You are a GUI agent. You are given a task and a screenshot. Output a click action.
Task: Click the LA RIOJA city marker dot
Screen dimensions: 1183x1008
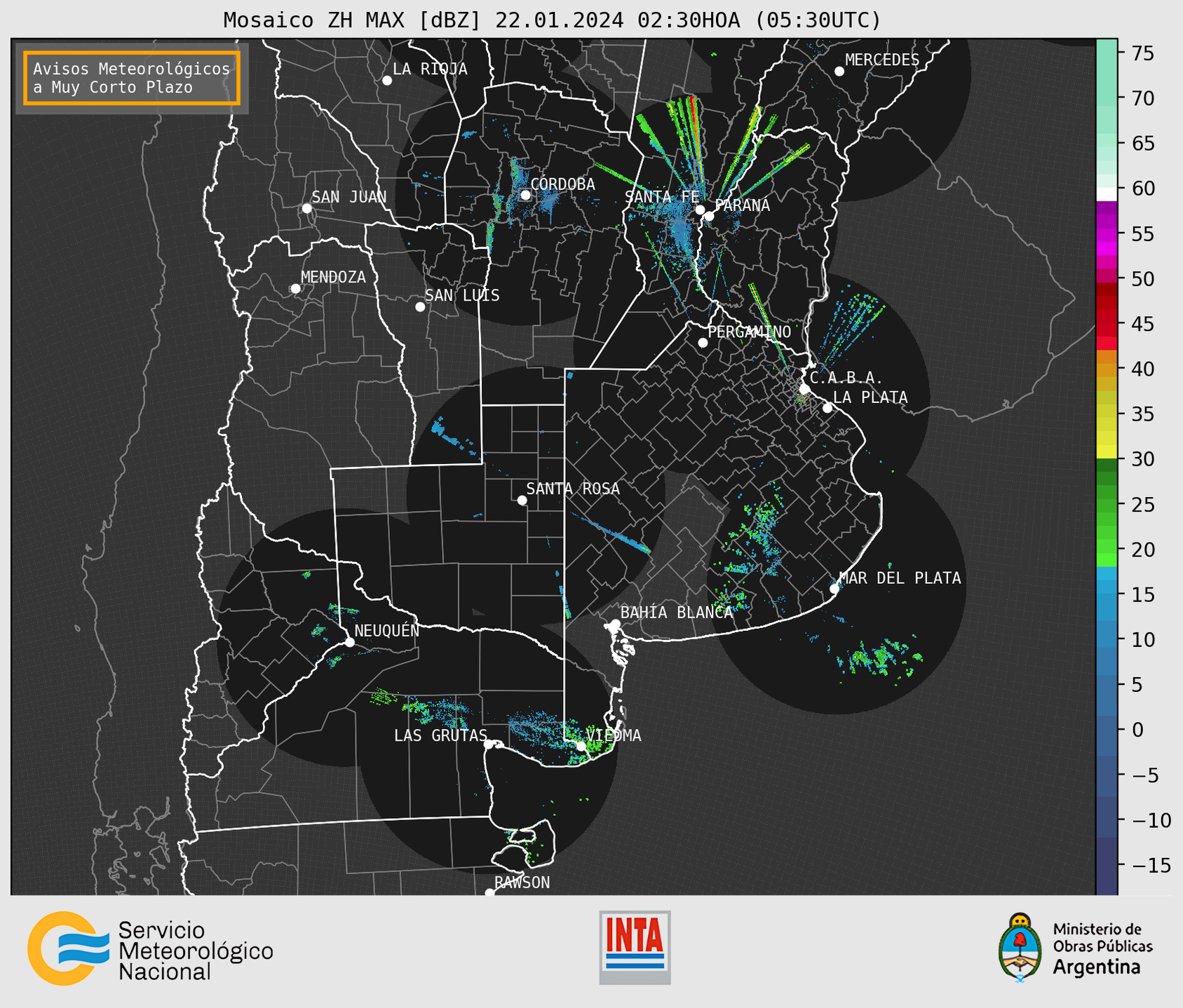click(387, 81)
